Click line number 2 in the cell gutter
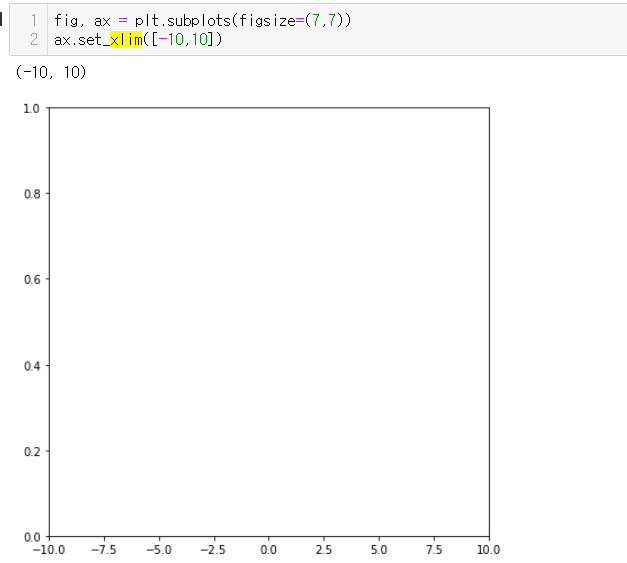Viewport: 627px width, 563px height. coord(34,40)
